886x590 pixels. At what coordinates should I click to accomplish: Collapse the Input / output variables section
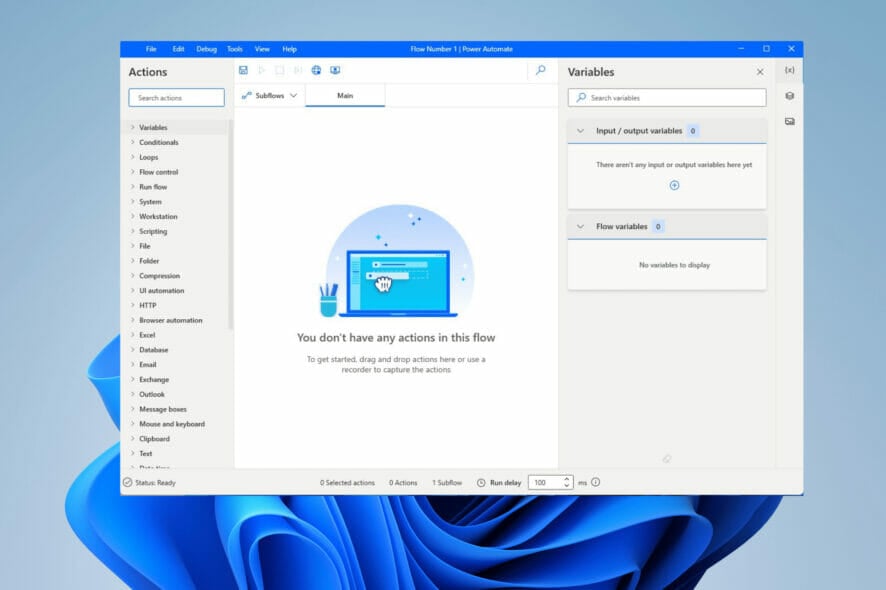580,130
